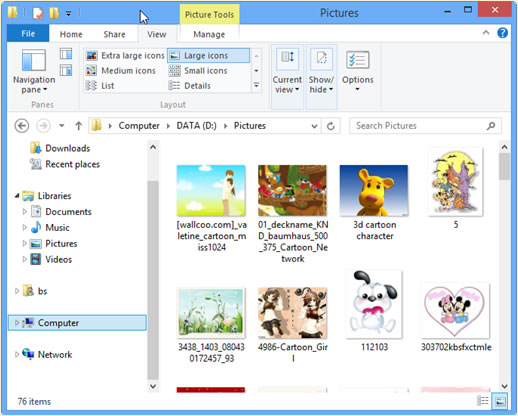Image resolution: width=518 pixels, height=416 pixels.
Task: Open the Options dropdown arrow
Action: (x=357, y=89)
